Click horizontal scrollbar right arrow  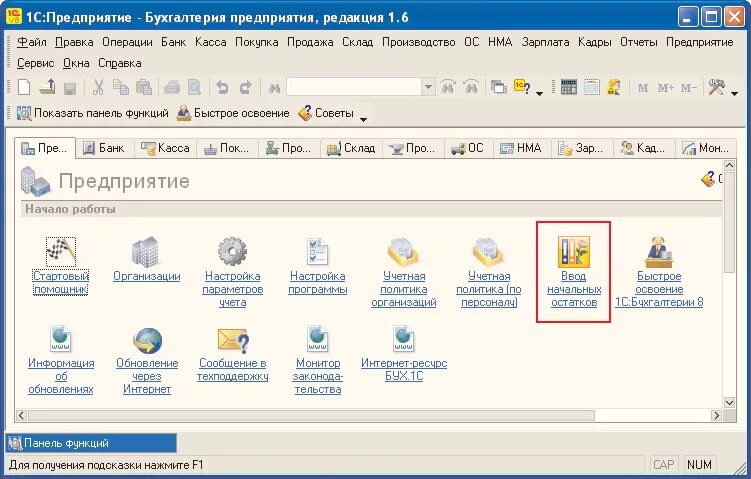pos(717,415)
